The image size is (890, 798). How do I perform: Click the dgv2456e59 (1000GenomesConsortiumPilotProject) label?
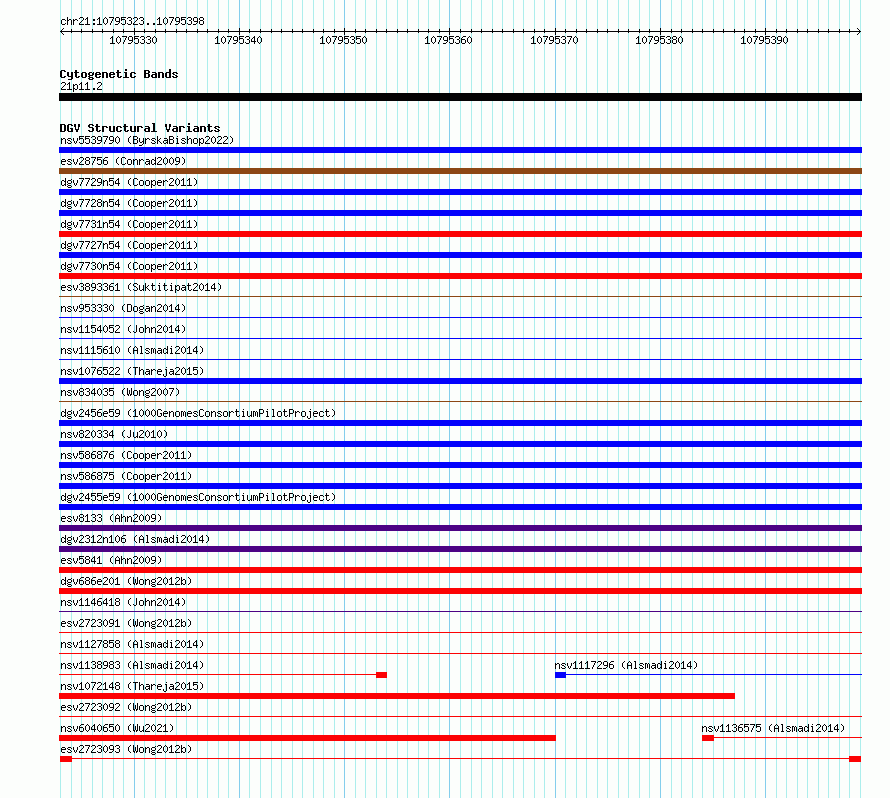tap(198, 413)
